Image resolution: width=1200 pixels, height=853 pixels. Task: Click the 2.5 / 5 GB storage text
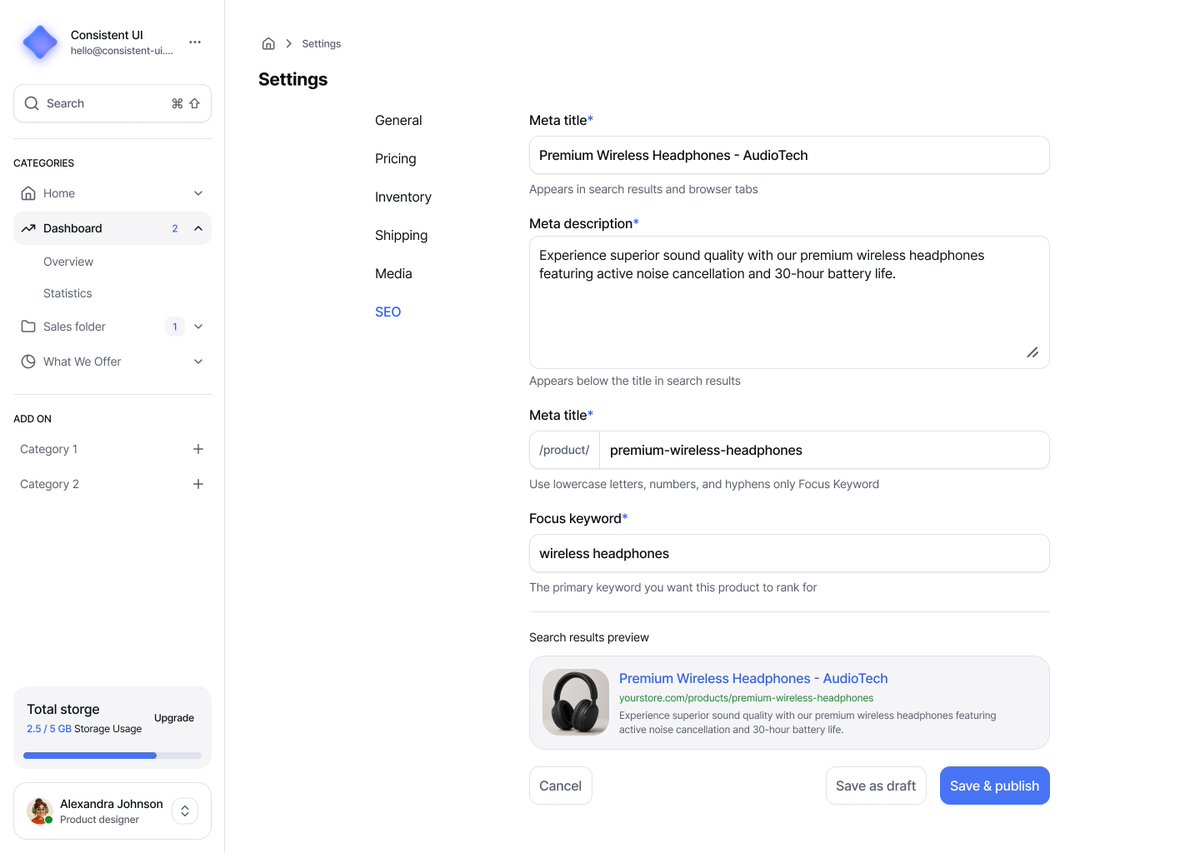49,729
